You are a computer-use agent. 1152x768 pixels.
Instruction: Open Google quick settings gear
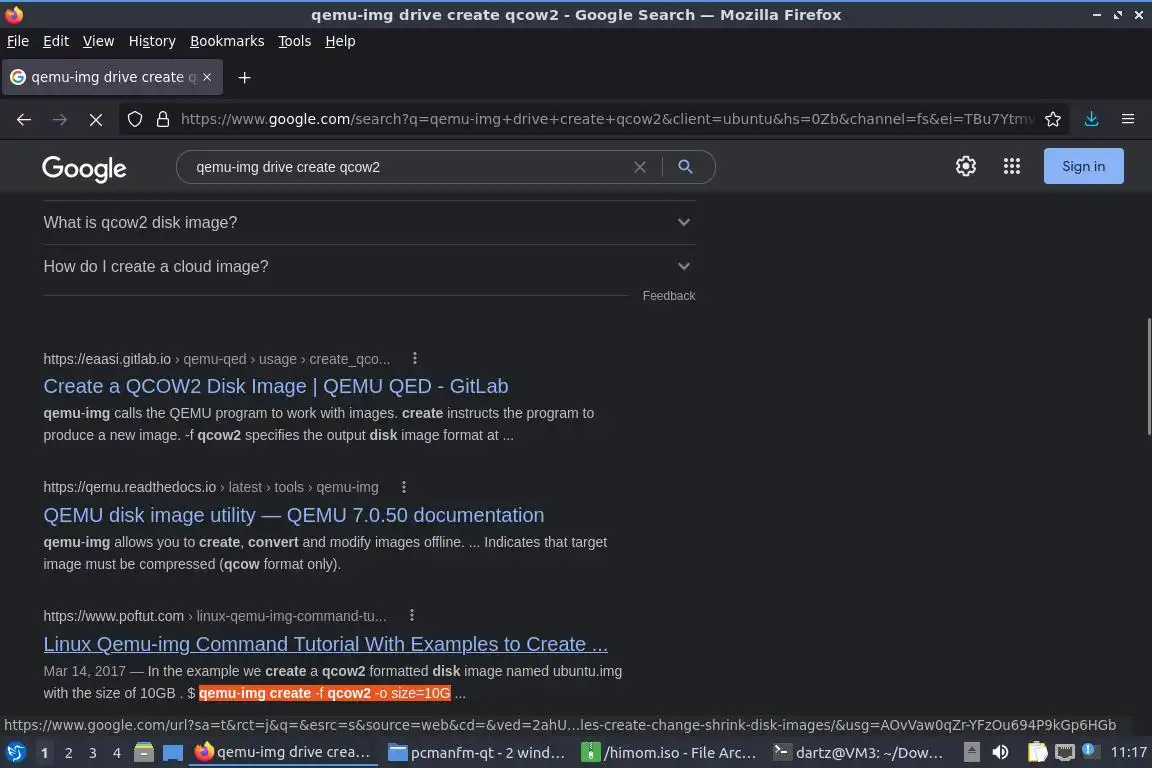coord(965,166)
